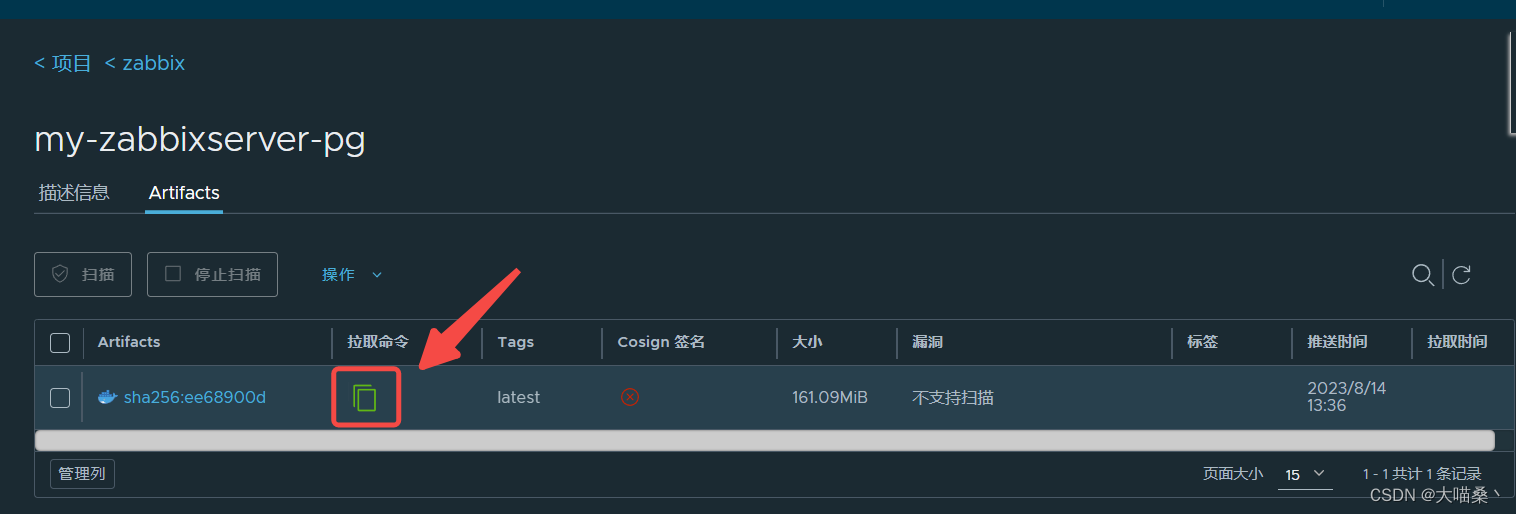Open the artifact search magnifier

tap(1422, 274)
